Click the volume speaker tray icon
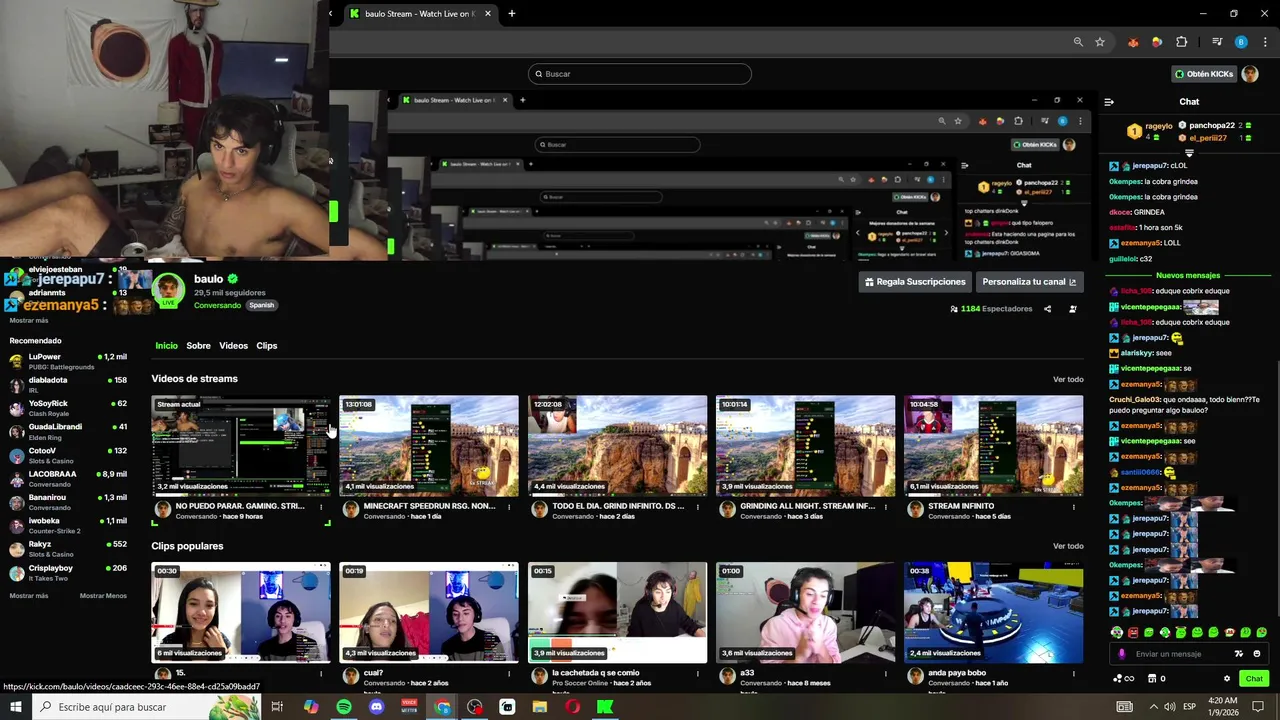Screen dimensions: 1280x720 (x=1169, y=707)
